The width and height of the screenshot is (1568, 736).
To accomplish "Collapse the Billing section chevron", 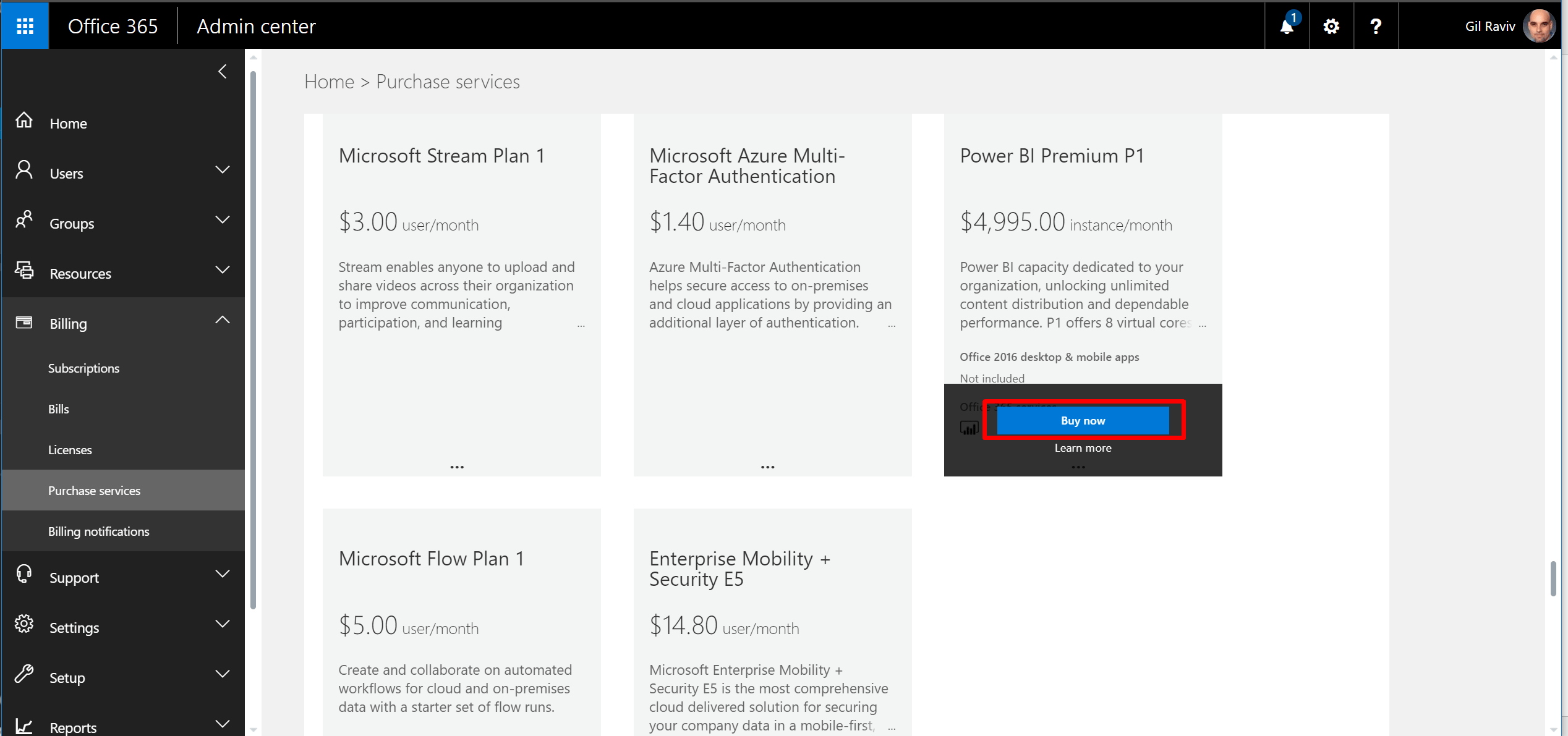I will (x=223, y=320).
